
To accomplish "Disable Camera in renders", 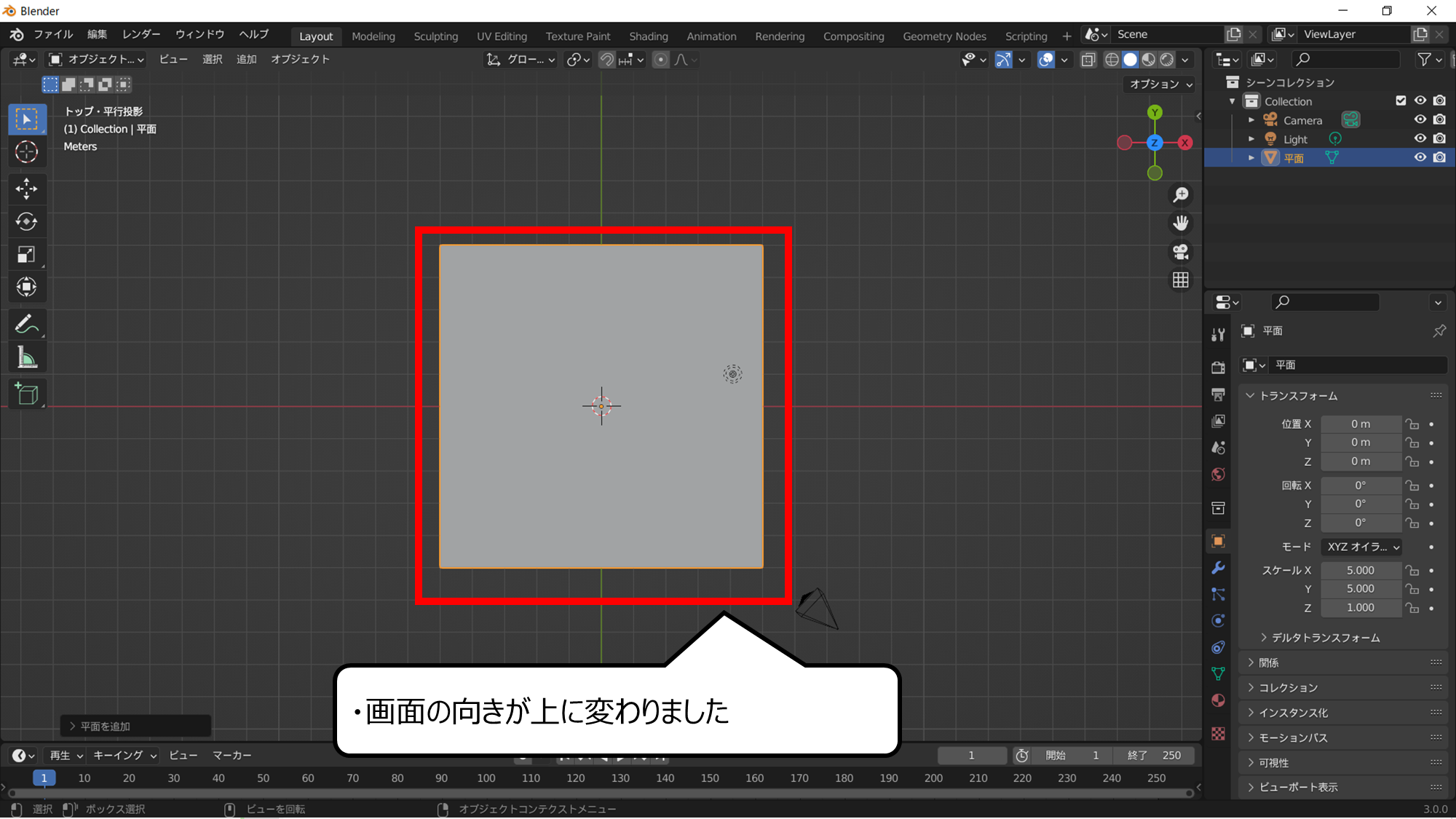I will [x=1439, y=119].
